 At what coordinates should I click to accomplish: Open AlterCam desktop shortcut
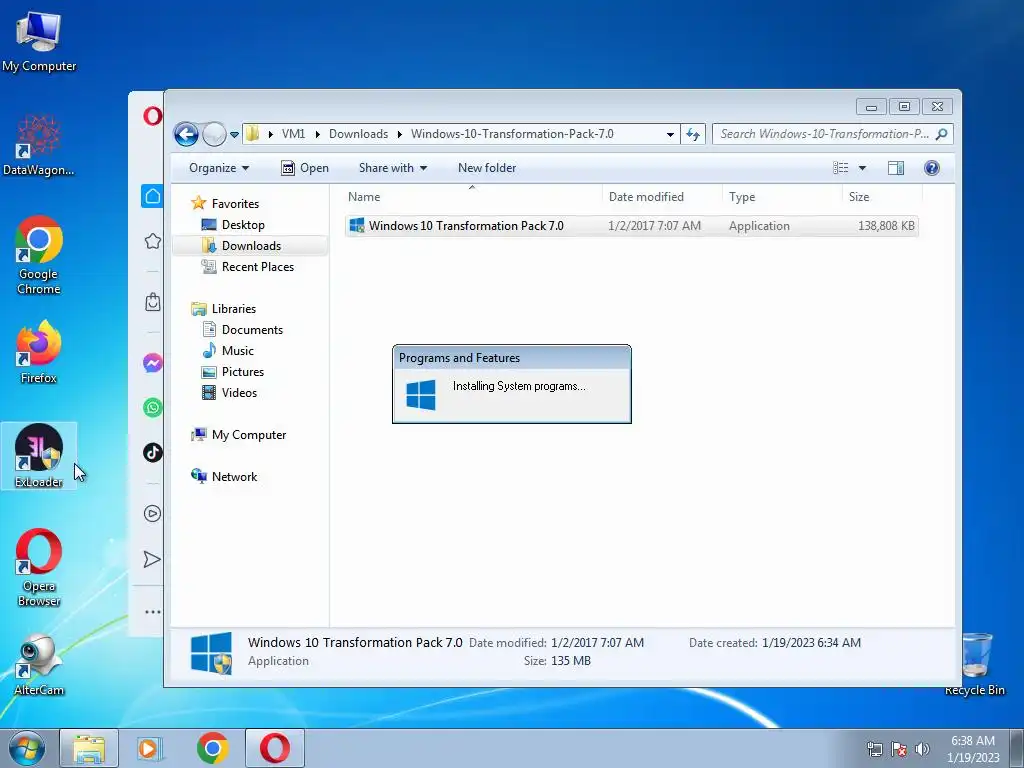(39, 665)
